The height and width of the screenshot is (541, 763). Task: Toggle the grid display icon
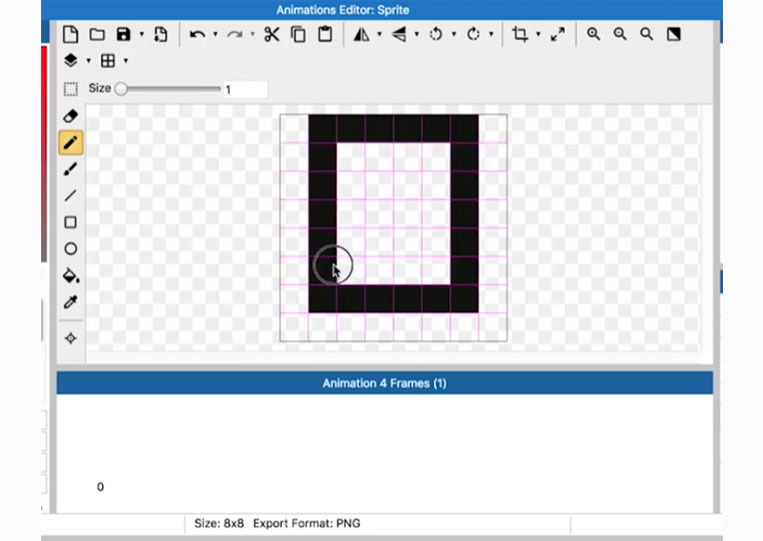point(108,61)
